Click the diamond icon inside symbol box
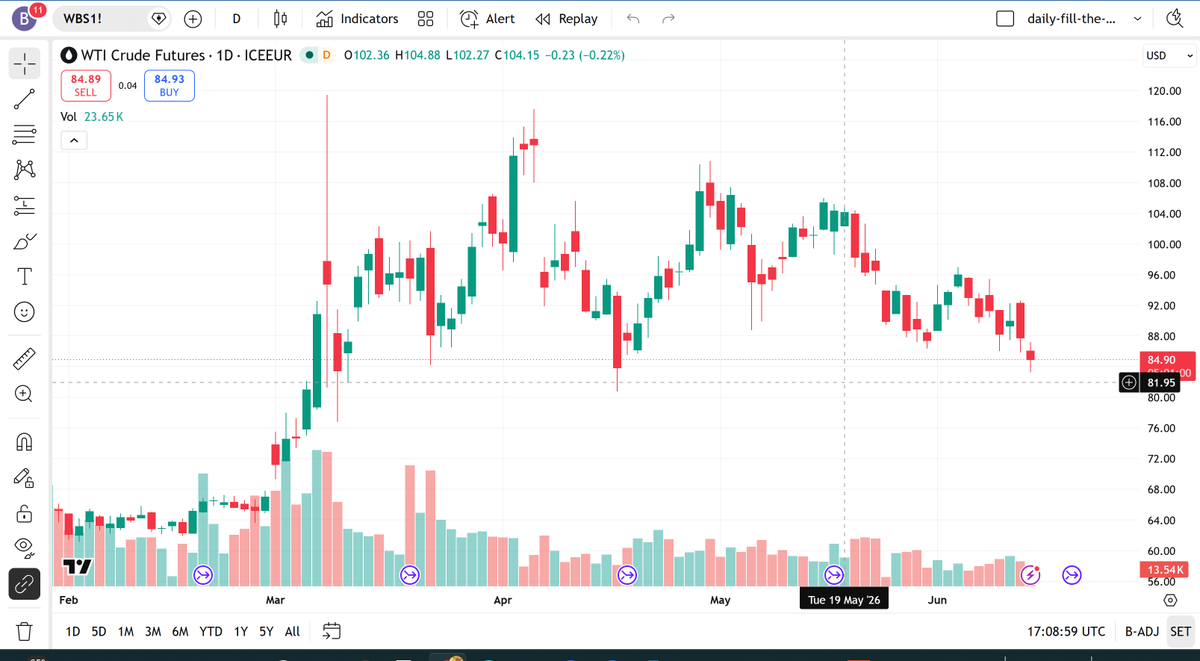1200x661 pixels. (158, 18)
